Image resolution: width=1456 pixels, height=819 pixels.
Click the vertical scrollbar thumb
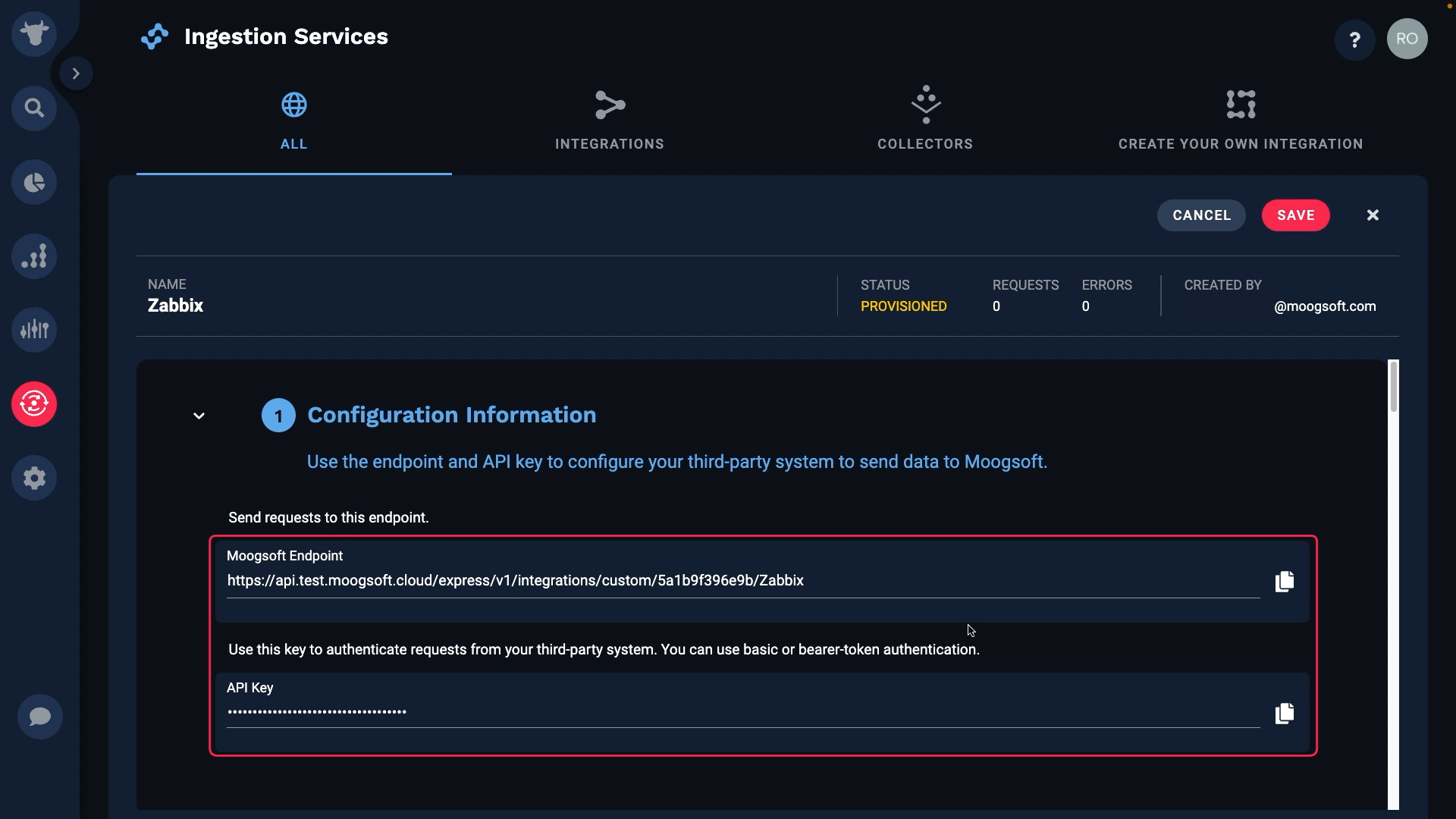click(x=1393, y=387)
